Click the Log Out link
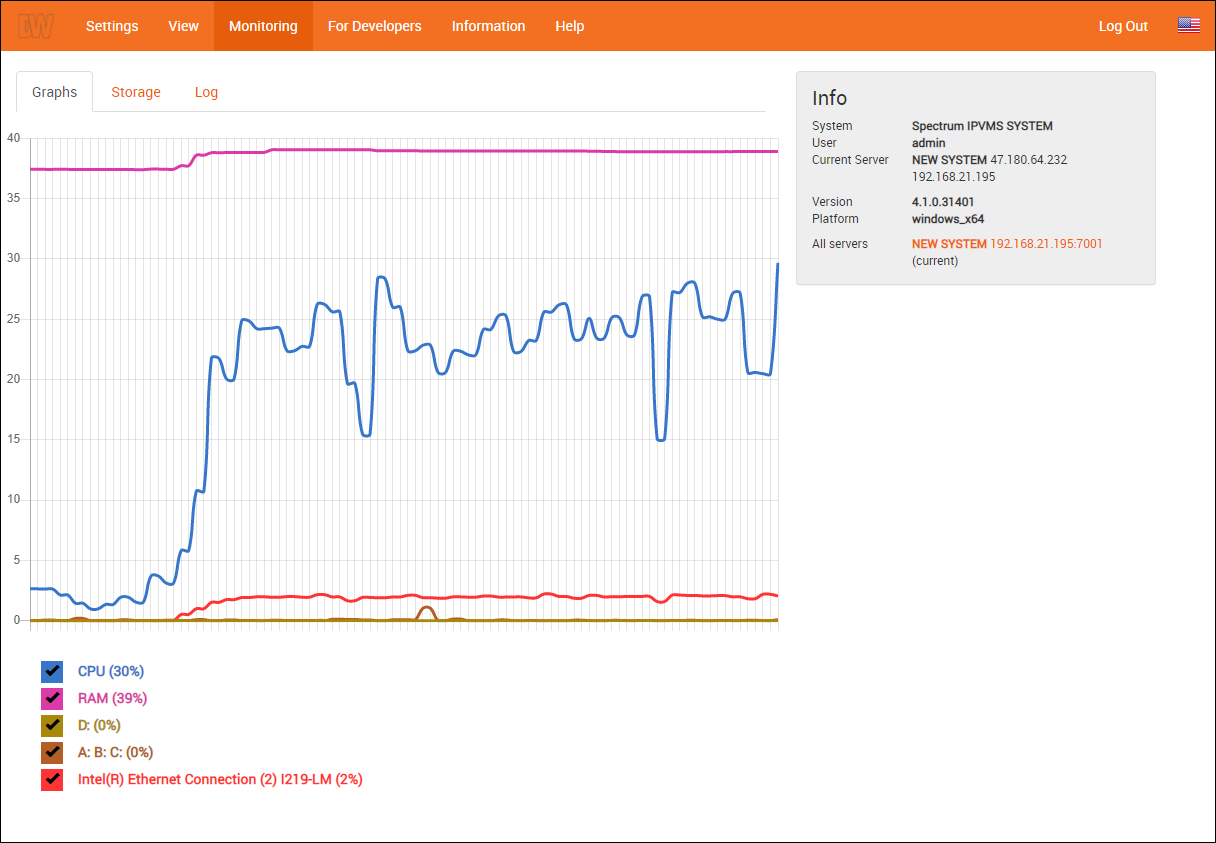The width and height of the screenshot is (1216, 843). tap(1123, 26)
